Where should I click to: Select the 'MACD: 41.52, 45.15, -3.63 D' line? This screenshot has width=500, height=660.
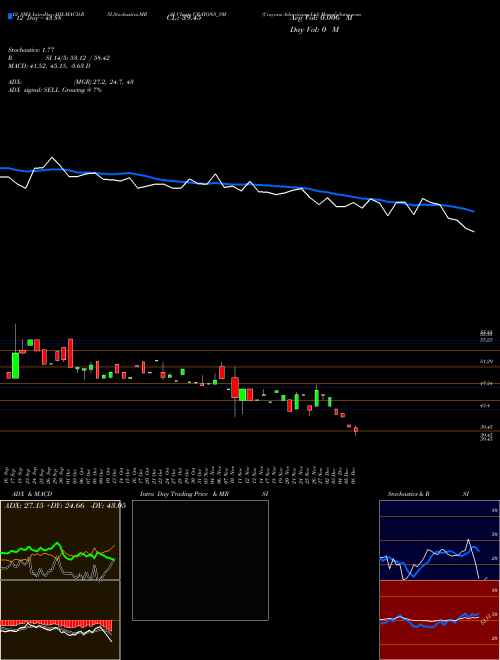49,66
